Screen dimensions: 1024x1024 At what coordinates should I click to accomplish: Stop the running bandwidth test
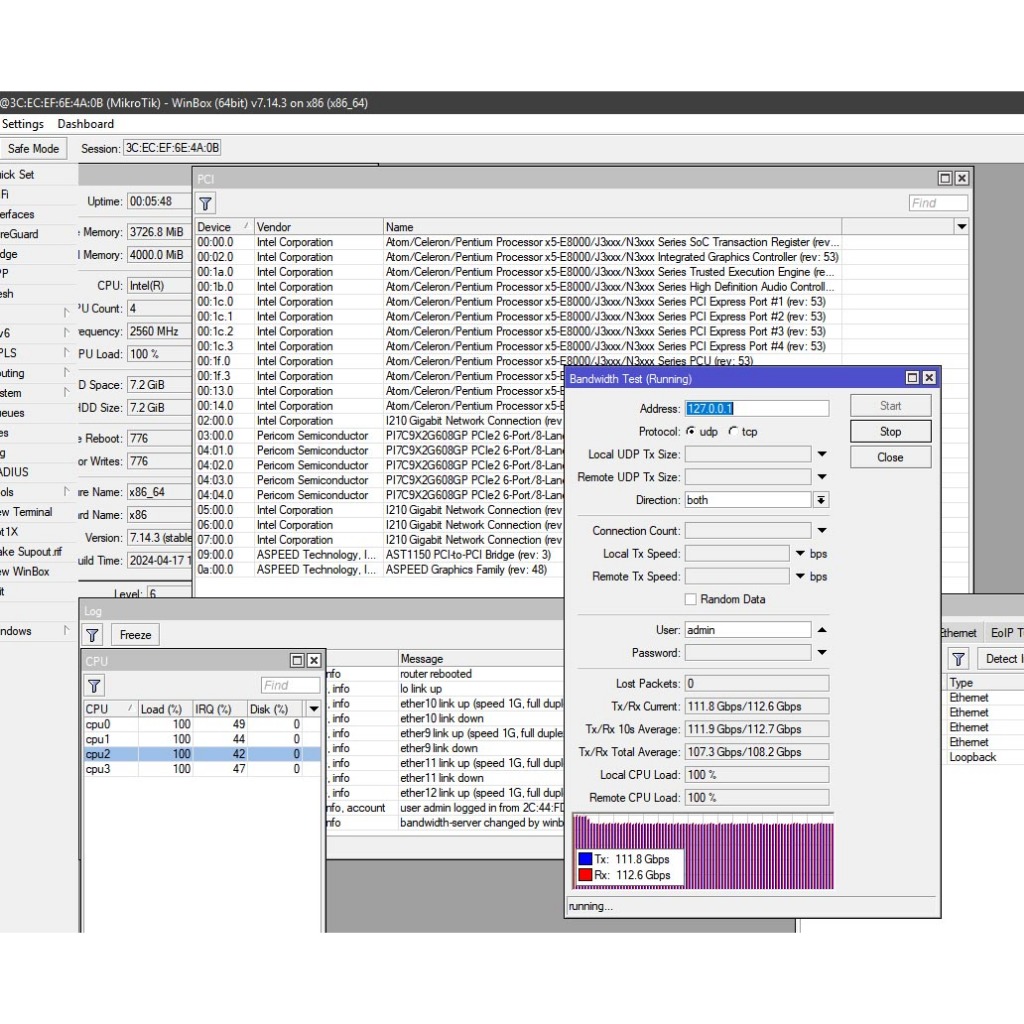890,432
